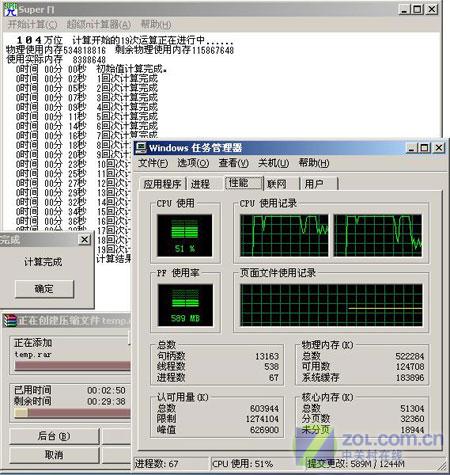Open 关机(U) menu in Task Manager
This screenshot has height=475, width=450.
274,163
